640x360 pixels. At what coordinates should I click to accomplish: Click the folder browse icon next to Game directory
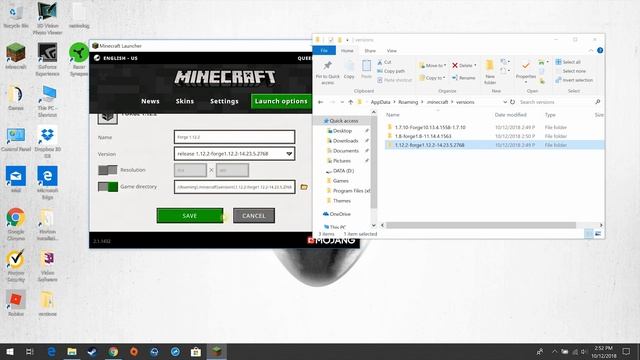[304, 187]
